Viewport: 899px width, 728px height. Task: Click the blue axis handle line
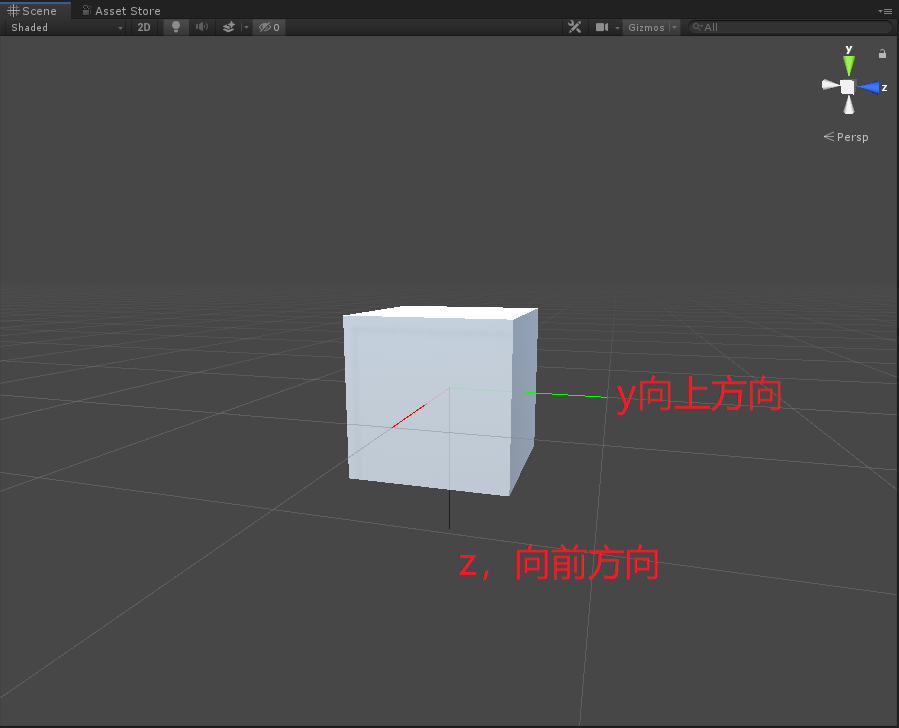[450, 509]
